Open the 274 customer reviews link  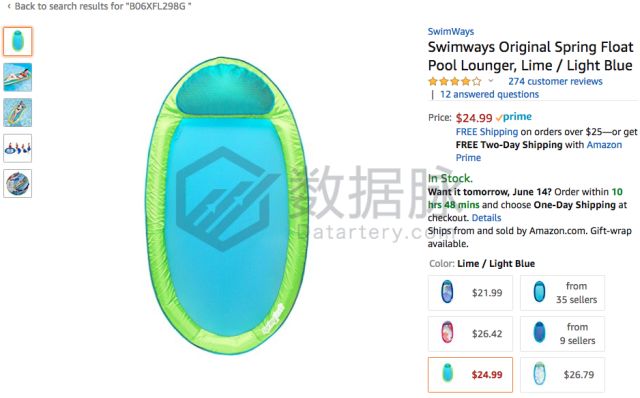pos(555,81)
